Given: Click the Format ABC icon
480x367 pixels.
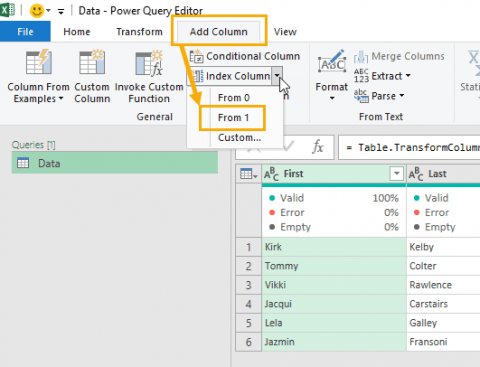Looking at the screenshot, I should pyautogui.click(x=332, y=62).
